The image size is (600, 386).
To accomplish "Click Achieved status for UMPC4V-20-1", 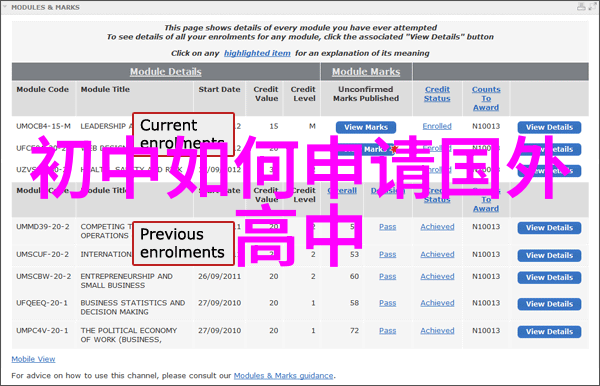I will (x=437, y=331).
